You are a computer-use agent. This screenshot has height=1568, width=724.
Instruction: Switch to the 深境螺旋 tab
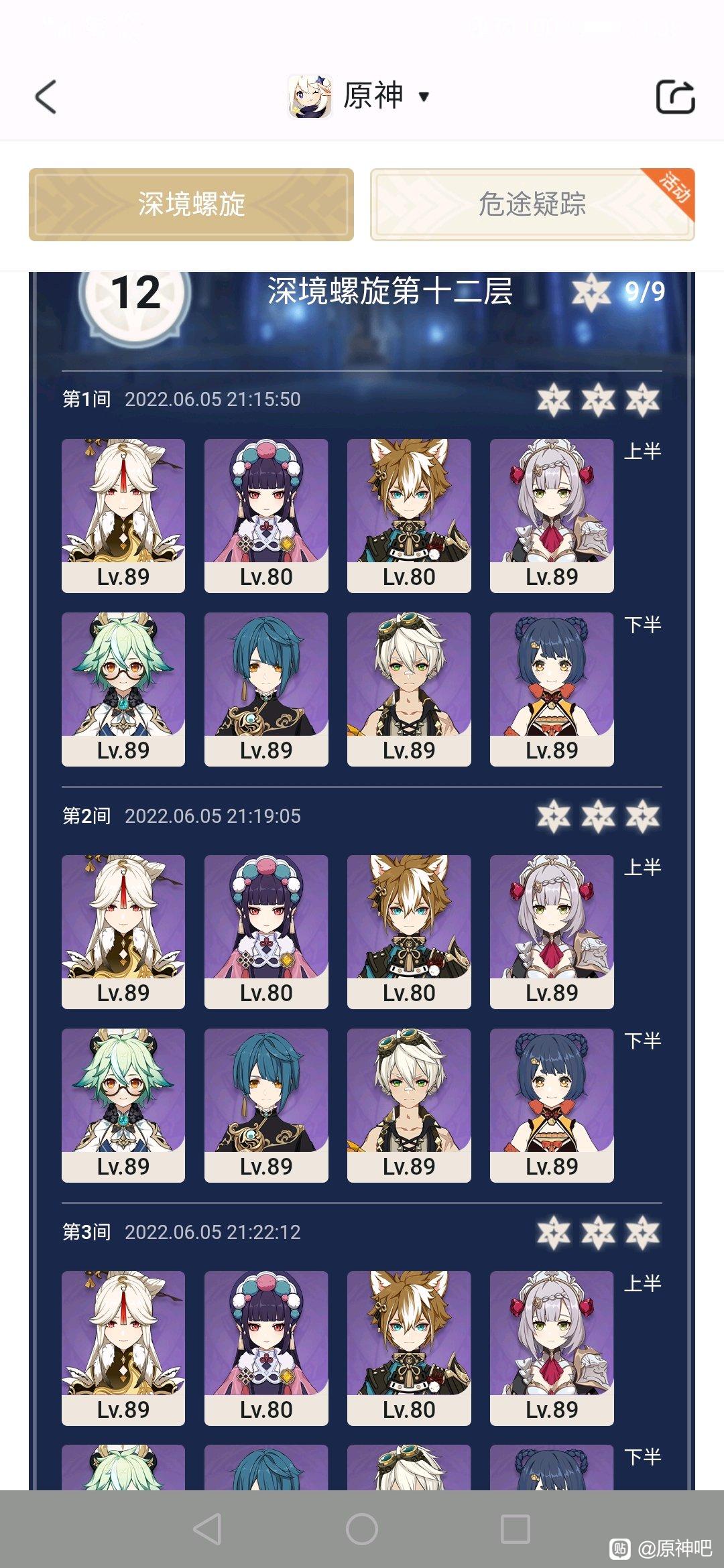(x=191, y=204)
